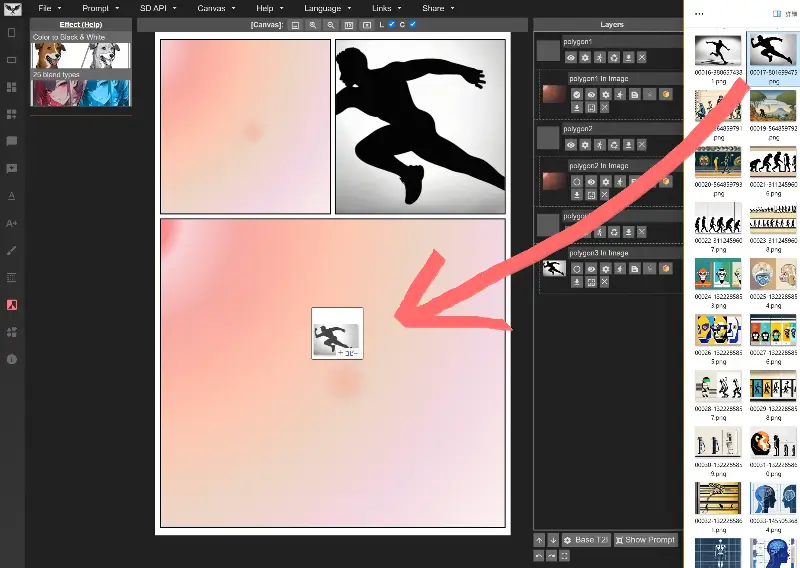Download the polygon1 layer
The height and width of the screenshot is (568, 800).
pyautogui.click(x=627, y=59)
